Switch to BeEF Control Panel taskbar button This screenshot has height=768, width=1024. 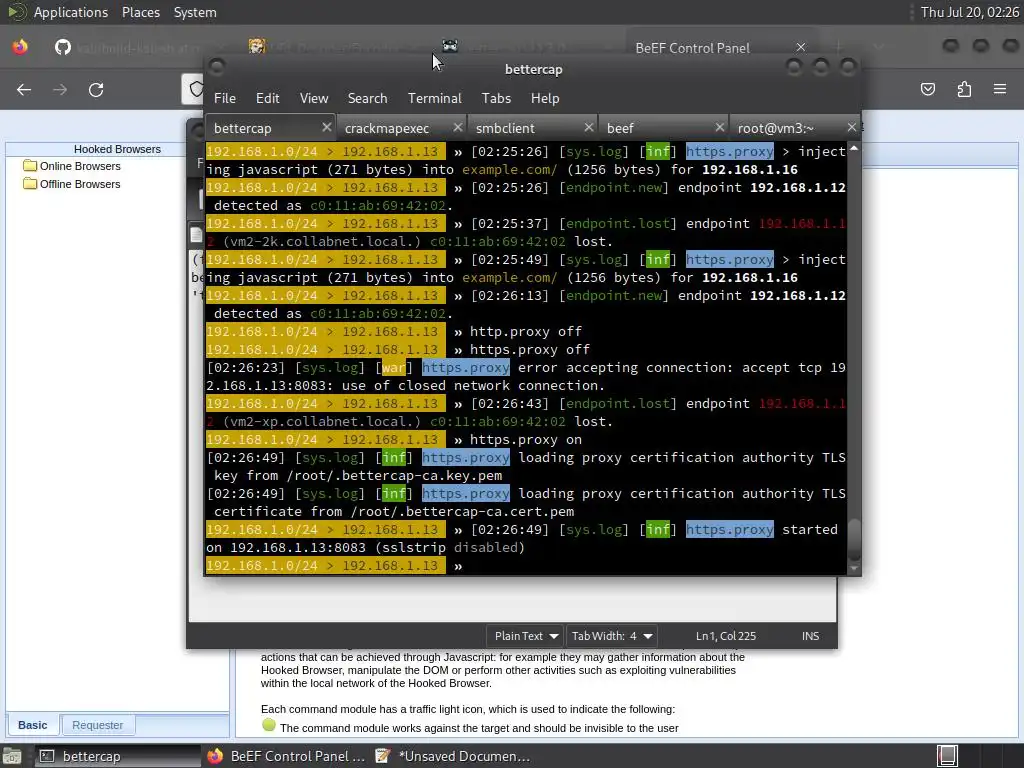(286, 756)
